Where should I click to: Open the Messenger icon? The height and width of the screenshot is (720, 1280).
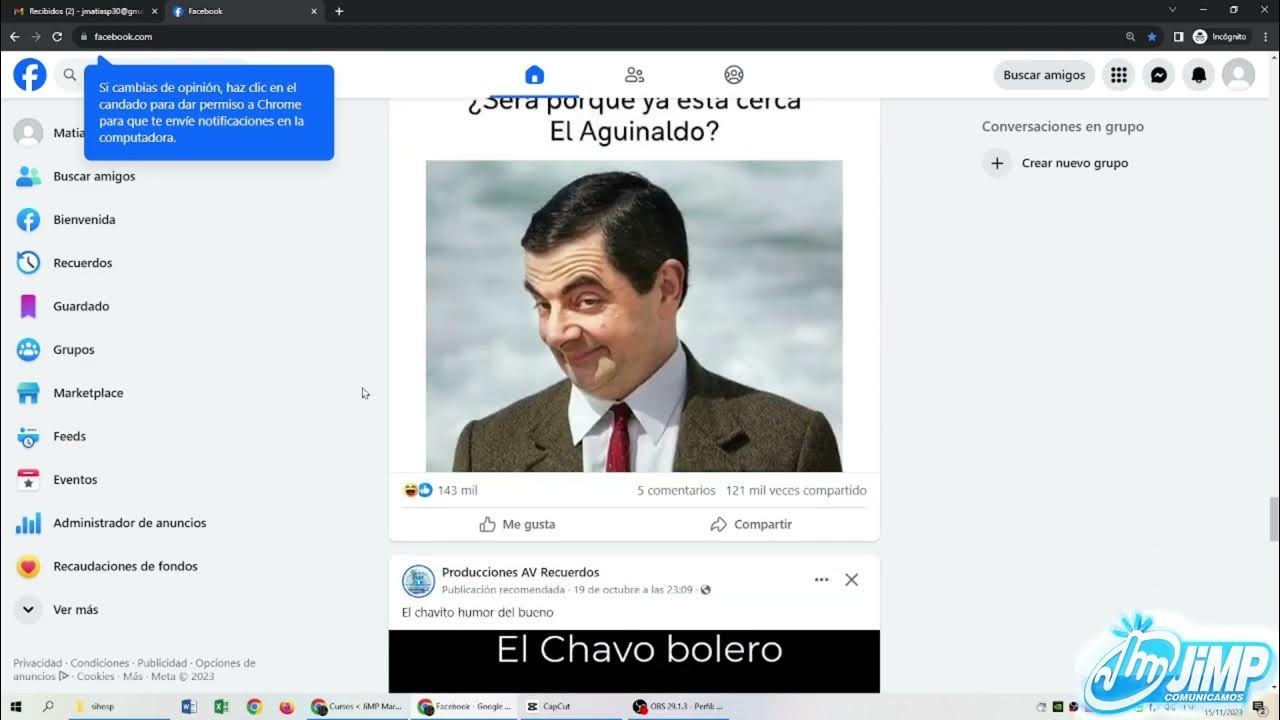pos(1159,75)
